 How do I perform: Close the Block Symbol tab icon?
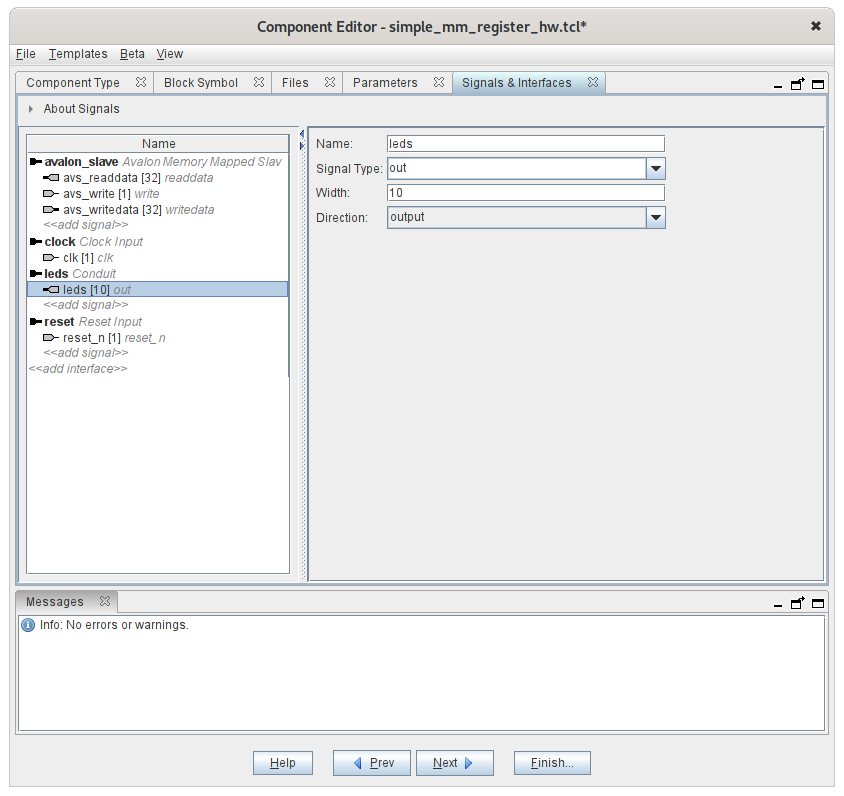point(259,83)
